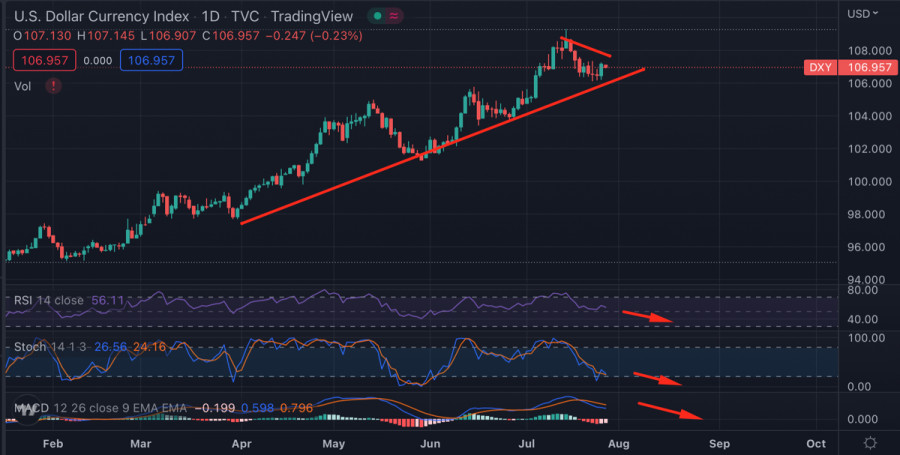Click the DXY symbol tag on price axis
This screenshot has width=900, height=455.
[820, 67]
